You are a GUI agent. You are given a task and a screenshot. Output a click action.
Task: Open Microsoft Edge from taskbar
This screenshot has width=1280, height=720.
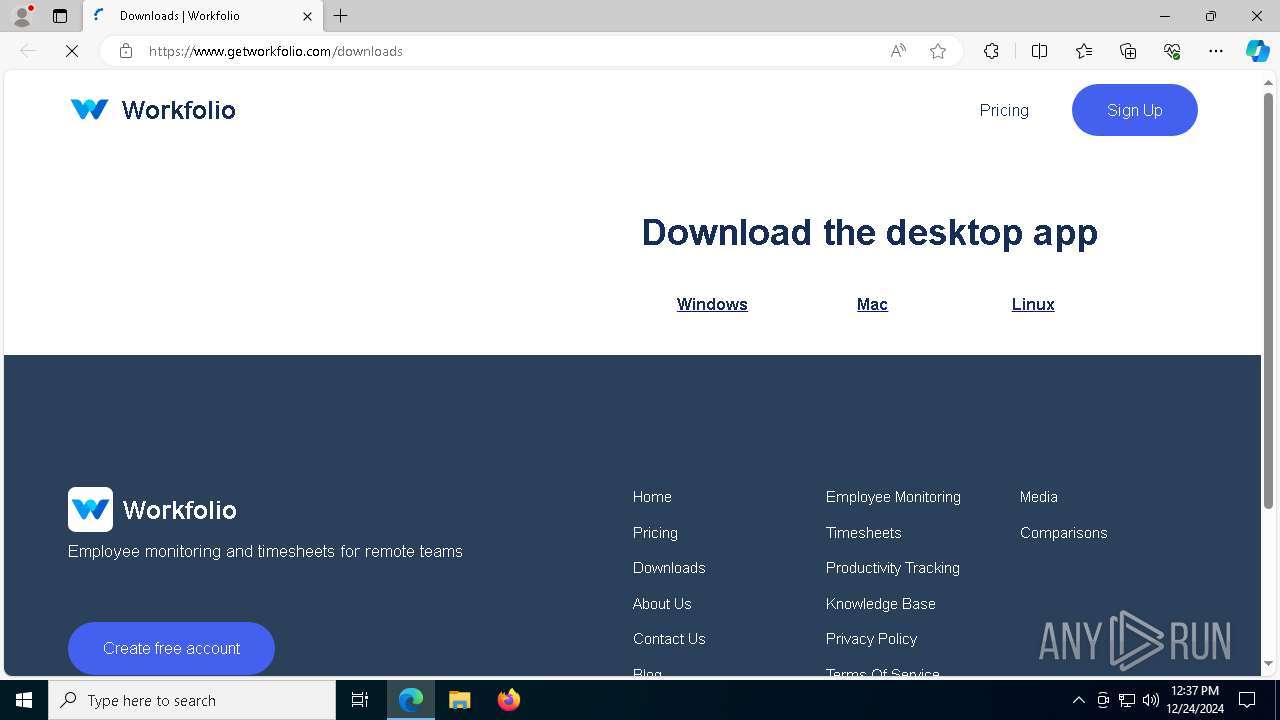(x=411, y=700)
